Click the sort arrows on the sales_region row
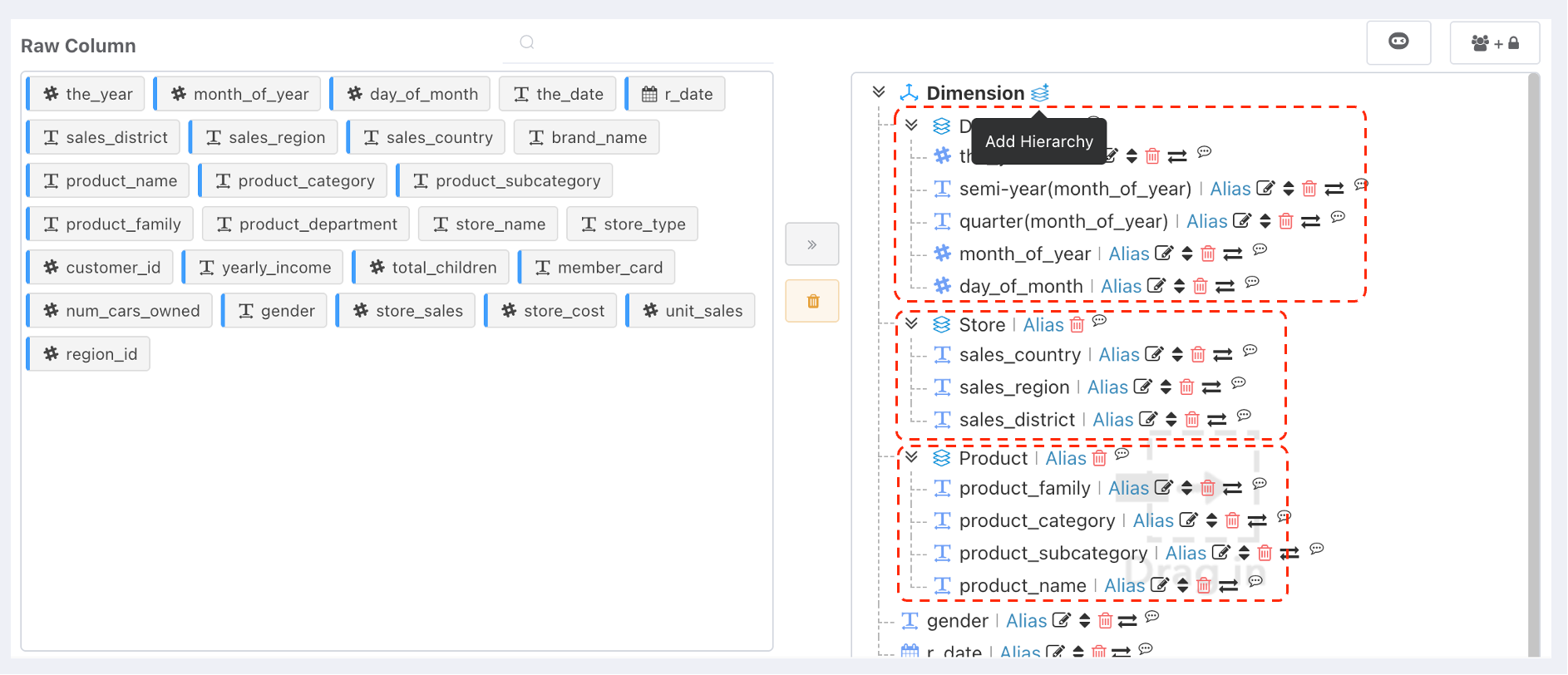The height and width of the screenshot is (675, 1568). (x=1166, y=387)
